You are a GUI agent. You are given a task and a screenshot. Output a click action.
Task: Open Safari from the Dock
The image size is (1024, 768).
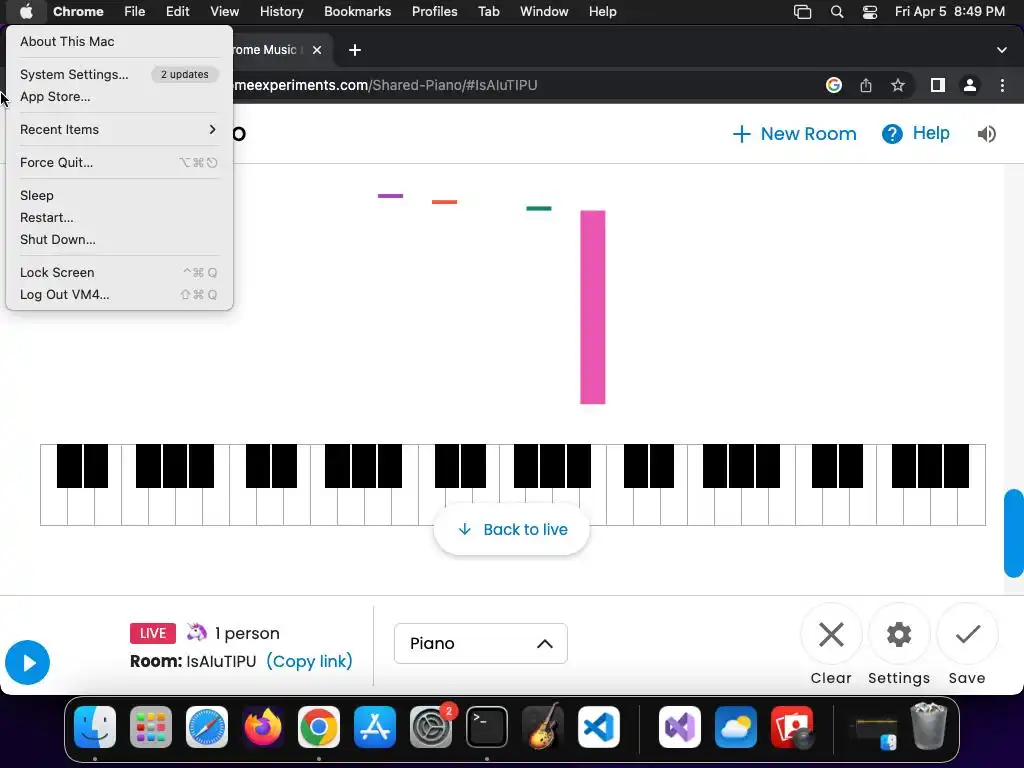click(x=207, y=727)
